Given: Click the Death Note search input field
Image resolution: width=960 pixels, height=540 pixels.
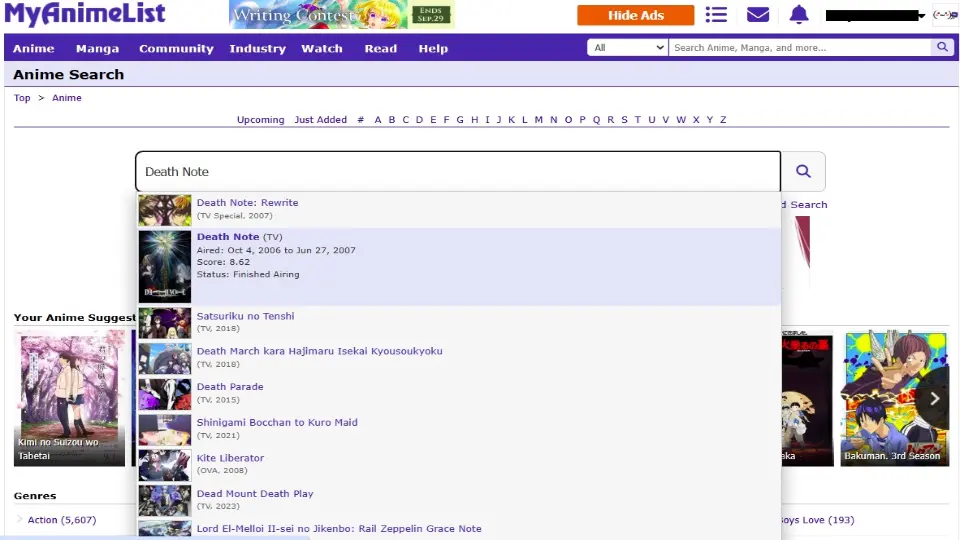Looking at the screenshot, I should click(x=458, y=171).
